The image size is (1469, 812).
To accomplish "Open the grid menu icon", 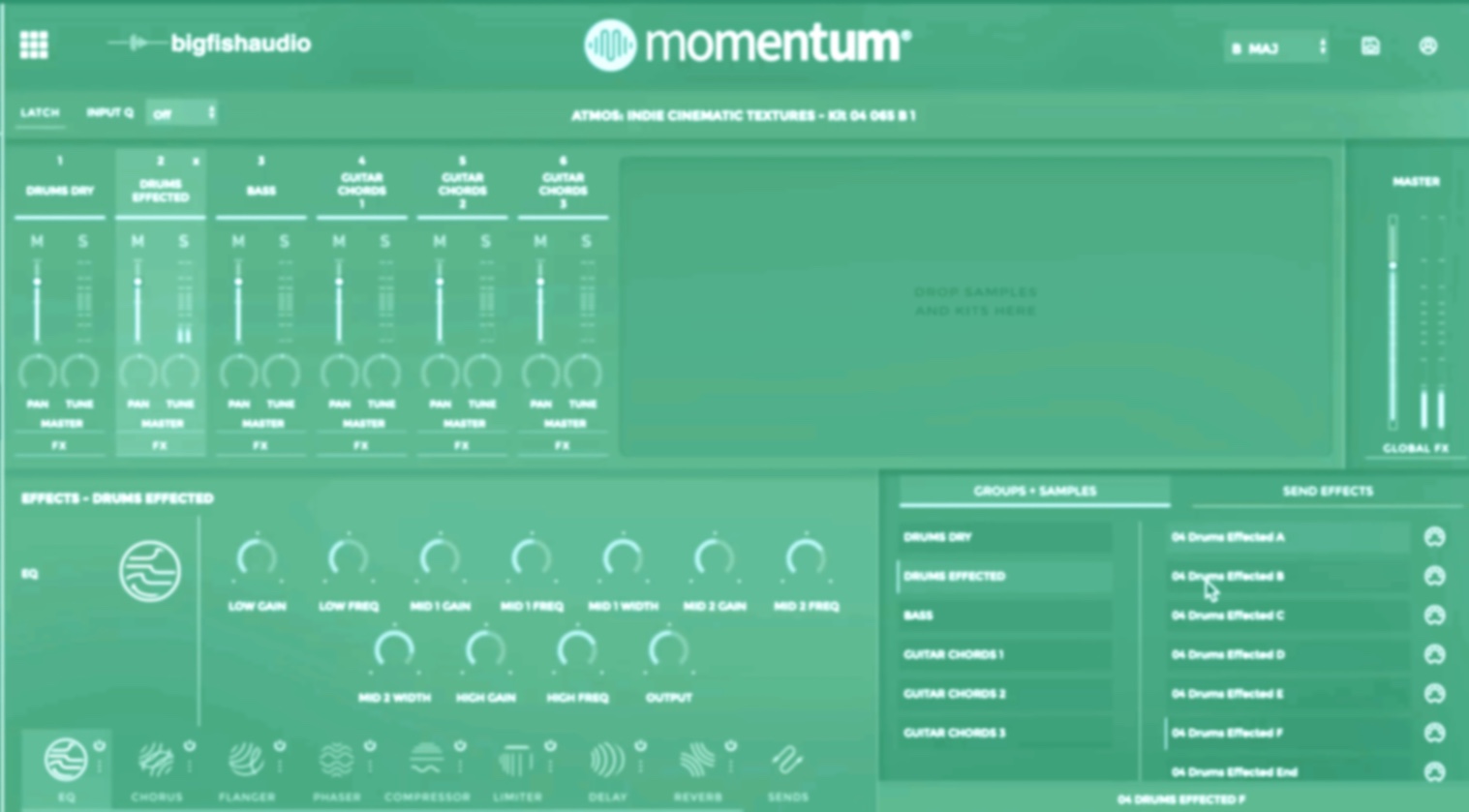I will point(34,45).
